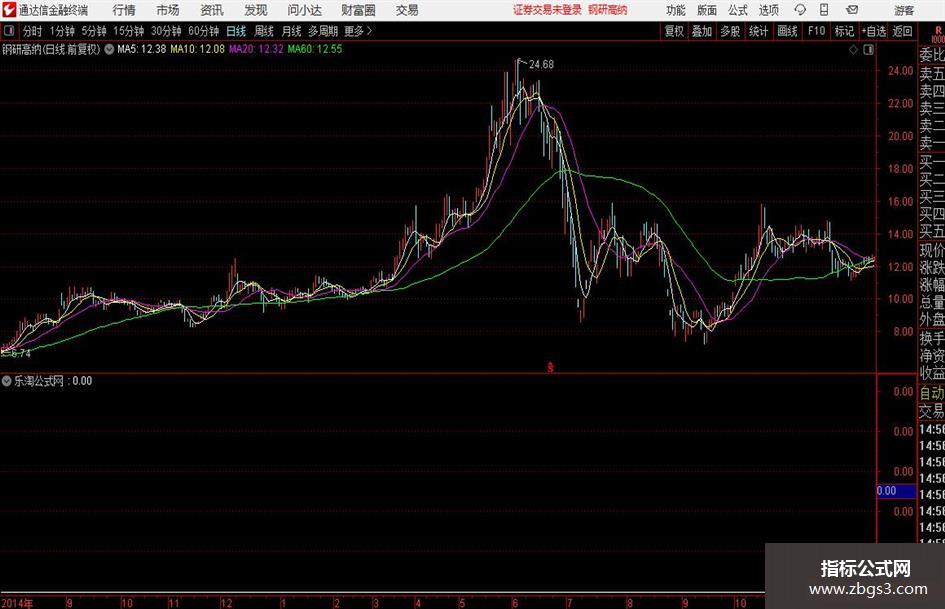Click the 自动 button in right panel
Screen dimensions: 945x609
932,393
